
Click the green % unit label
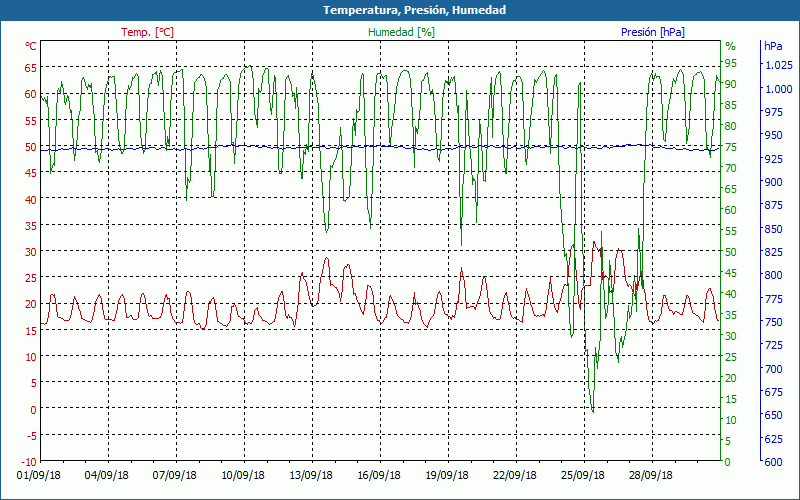(x=731, y=46)
